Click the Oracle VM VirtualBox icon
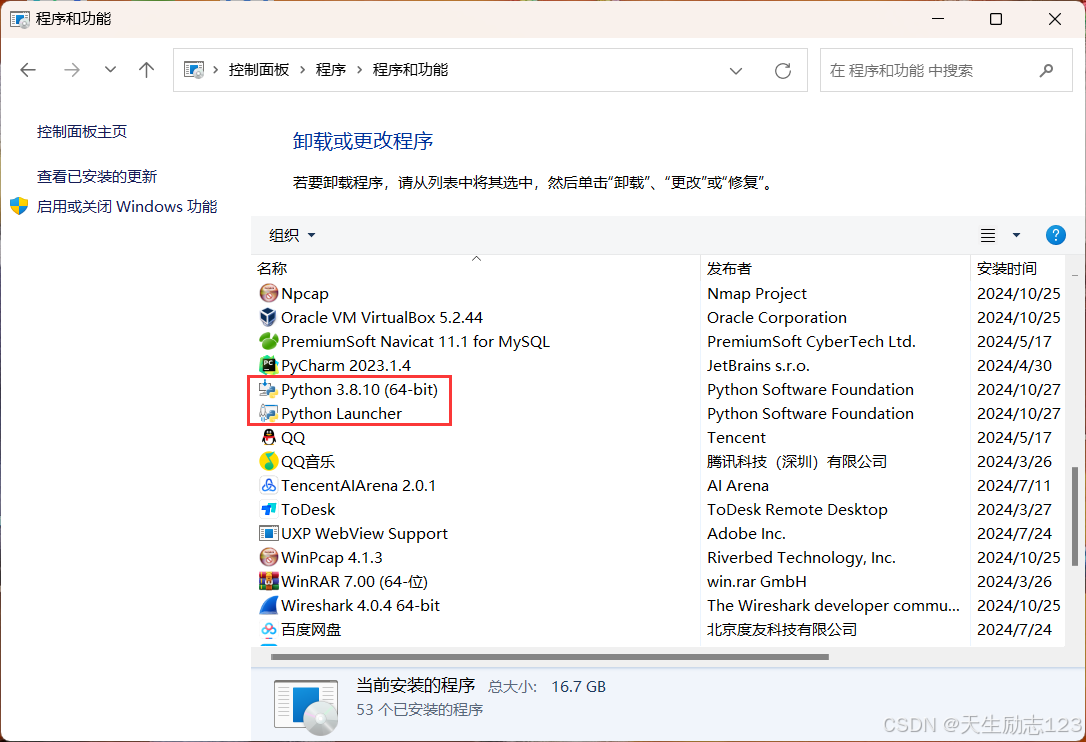The image size is (1086, 742). (x=268, y=317)
